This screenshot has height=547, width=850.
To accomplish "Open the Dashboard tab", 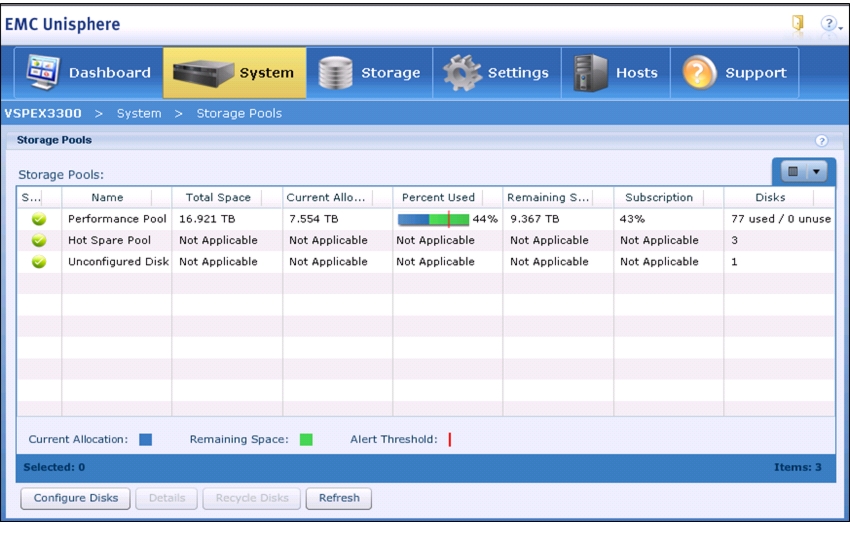I will tap(88, 73).
